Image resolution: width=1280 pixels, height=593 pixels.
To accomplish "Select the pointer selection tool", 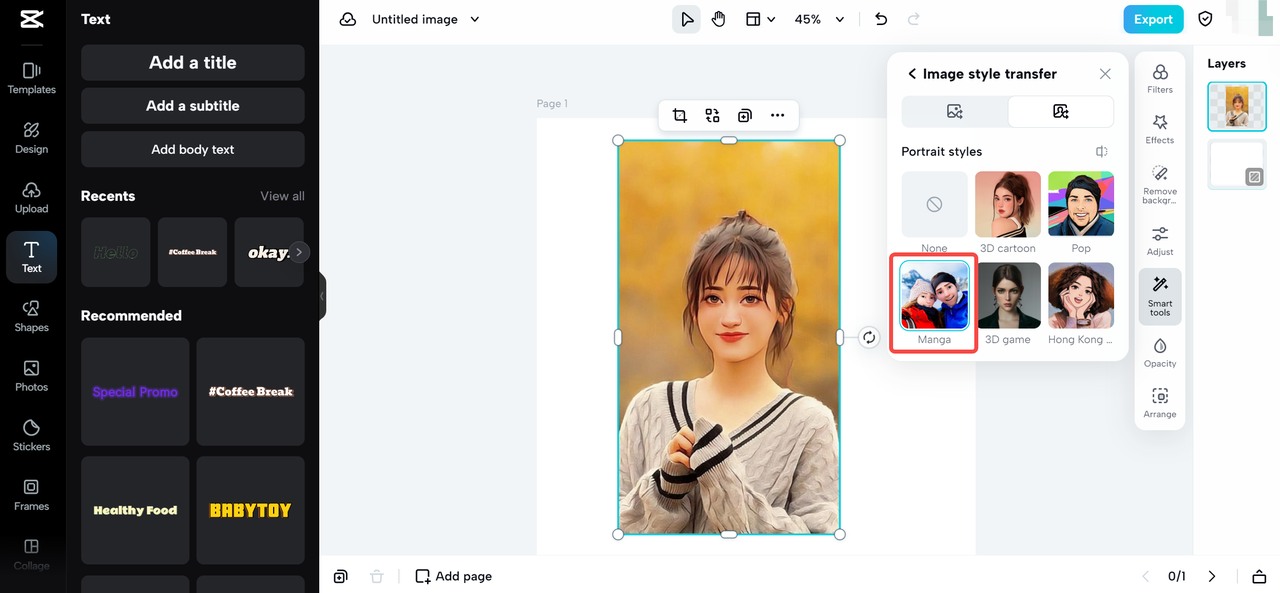I will pyautogui.click(x=686, y=19).
